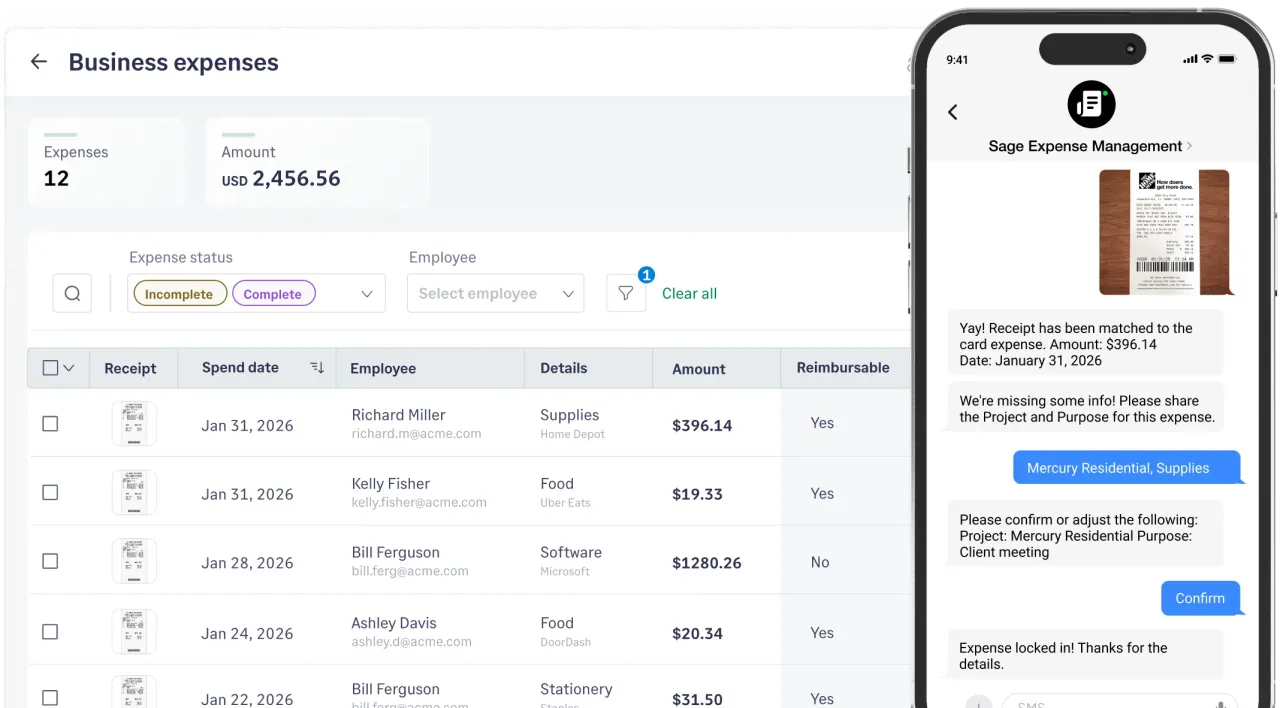The width and height of the screenshot is (1280, 708).
Task: Tap the SMS message input field
Action: point(1120,702)
